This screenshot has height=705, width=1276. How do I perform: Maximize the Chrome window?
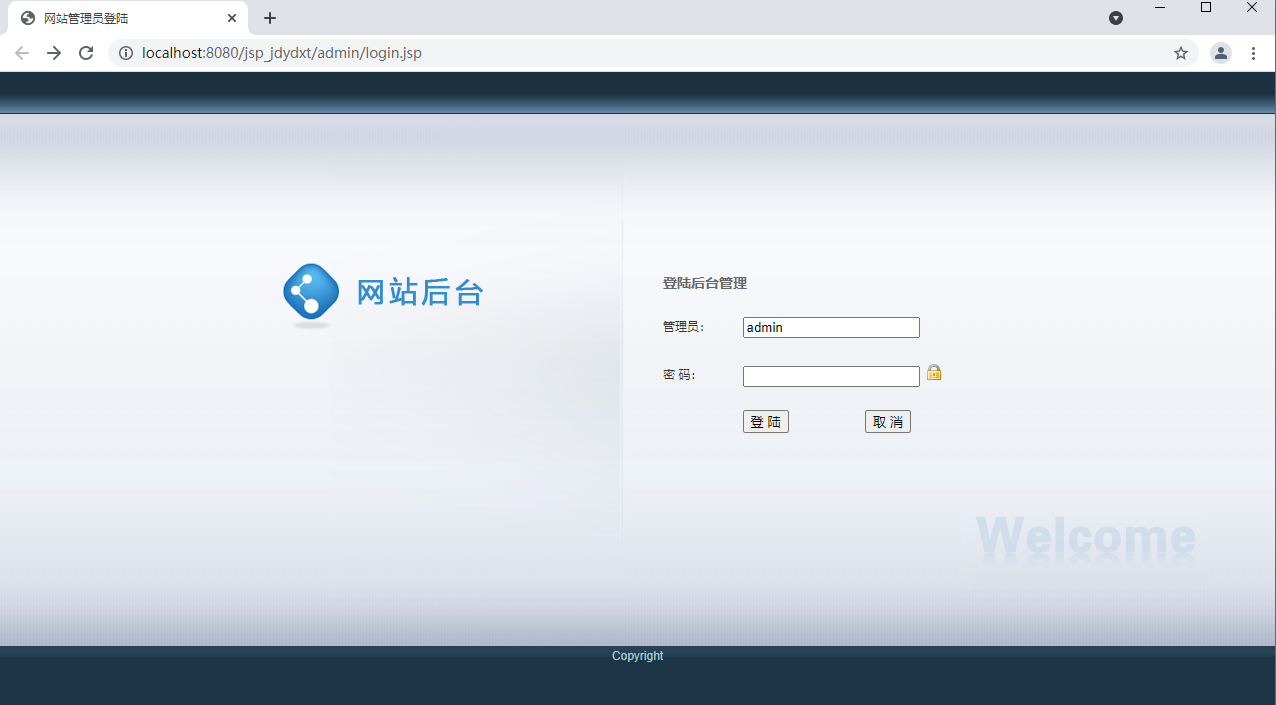coord(1206,8)
